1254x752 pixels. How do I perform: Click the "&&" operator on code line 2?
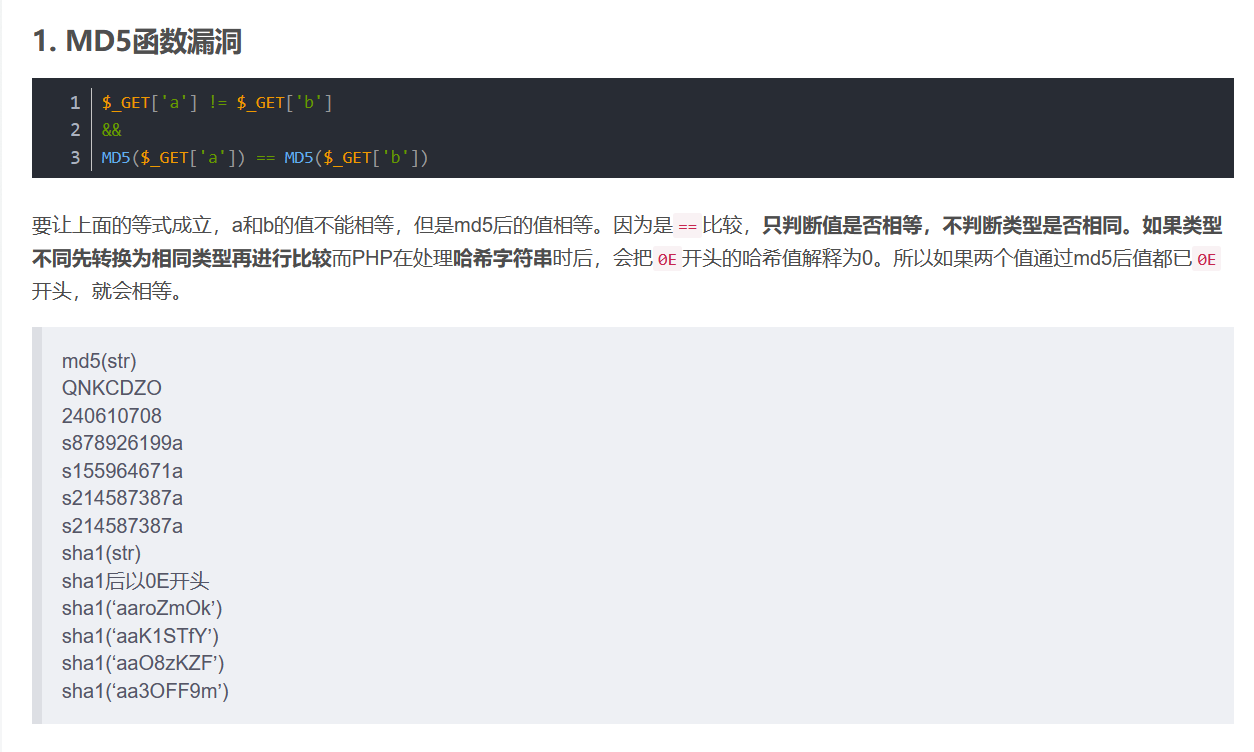[111, 130]
